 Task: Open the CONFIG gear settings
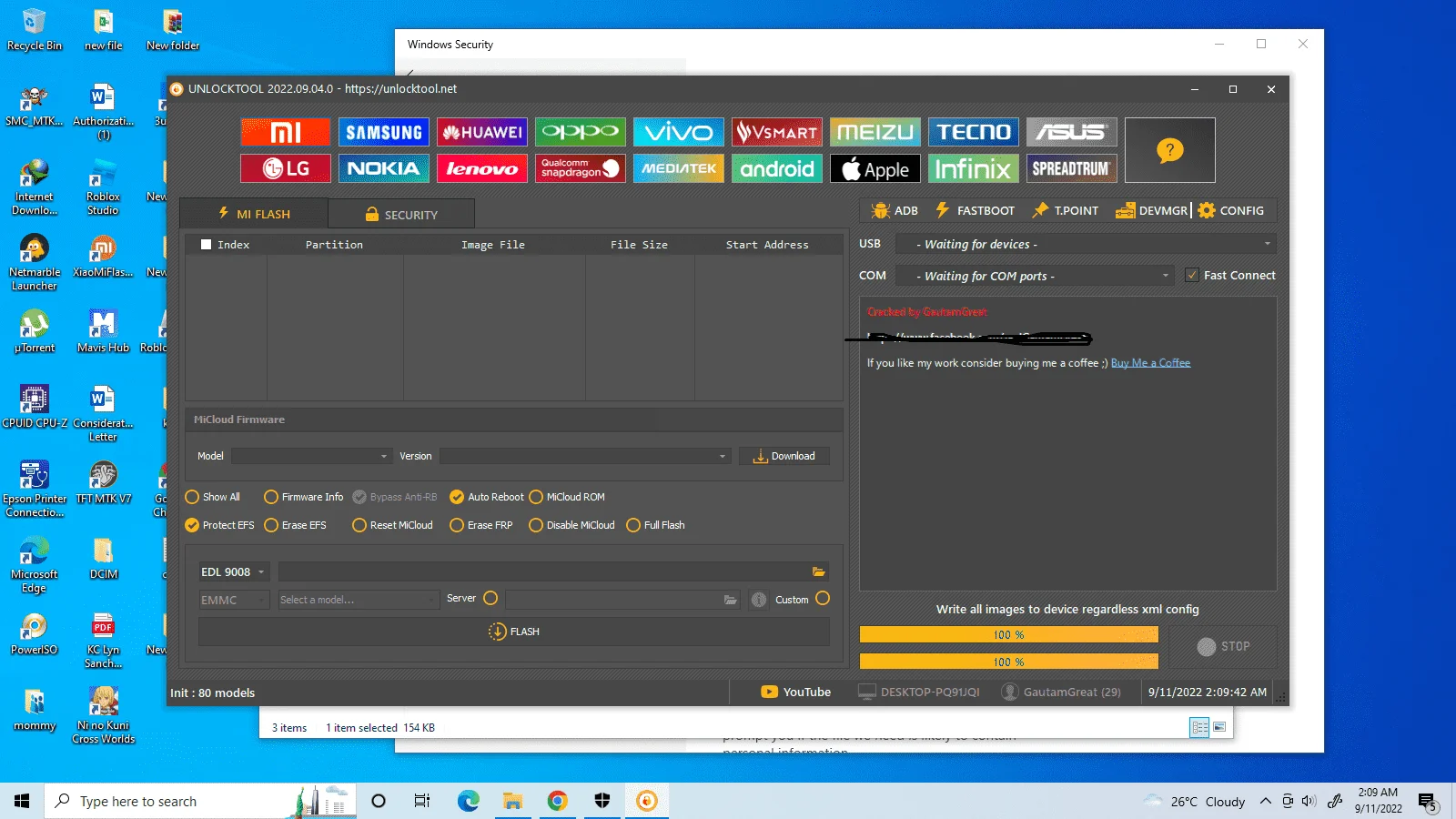pyautogui.click(x=1231, y=210)
